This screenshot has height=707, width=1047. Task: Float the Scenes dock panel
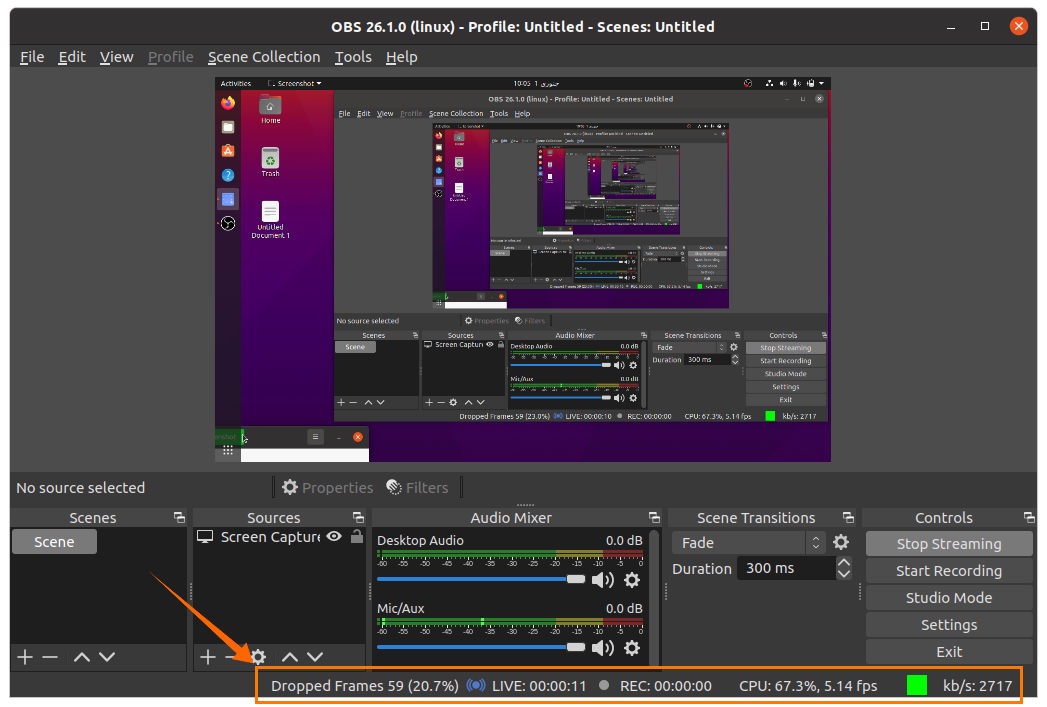179,517
